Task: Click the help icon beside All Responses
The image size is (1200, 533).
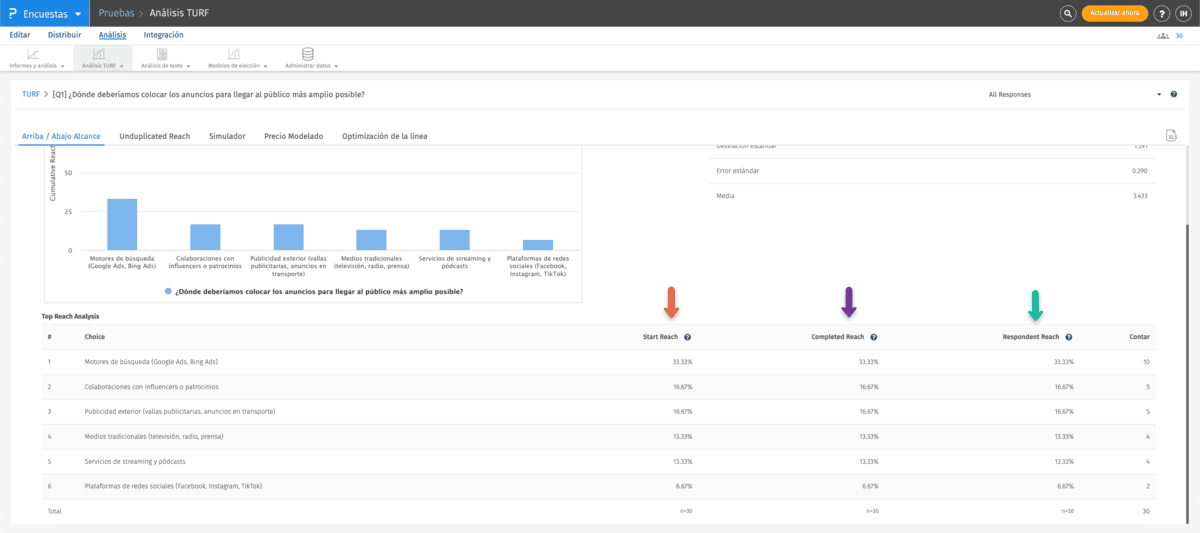Action: pos(1174,94)
